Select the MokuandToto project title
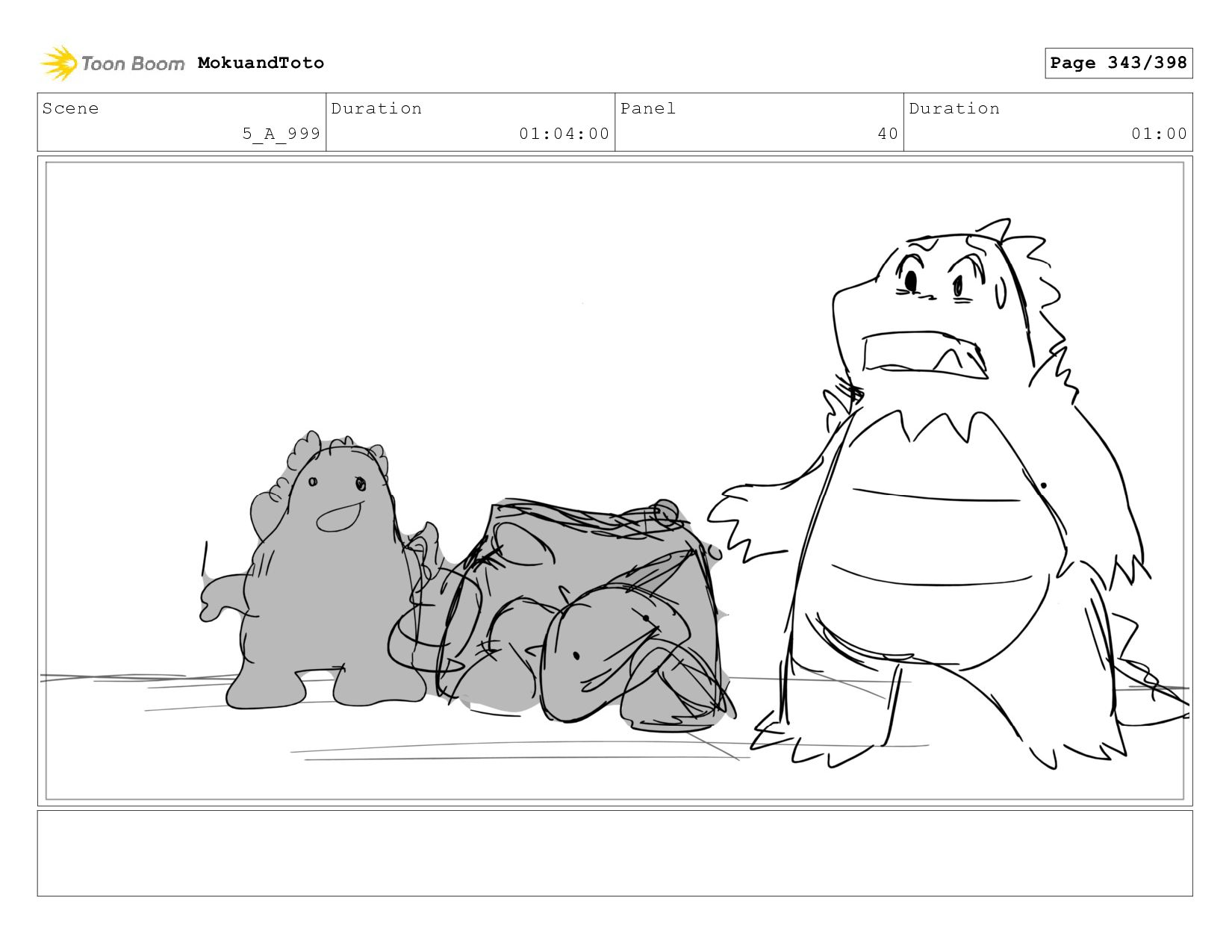 point(261,63)
